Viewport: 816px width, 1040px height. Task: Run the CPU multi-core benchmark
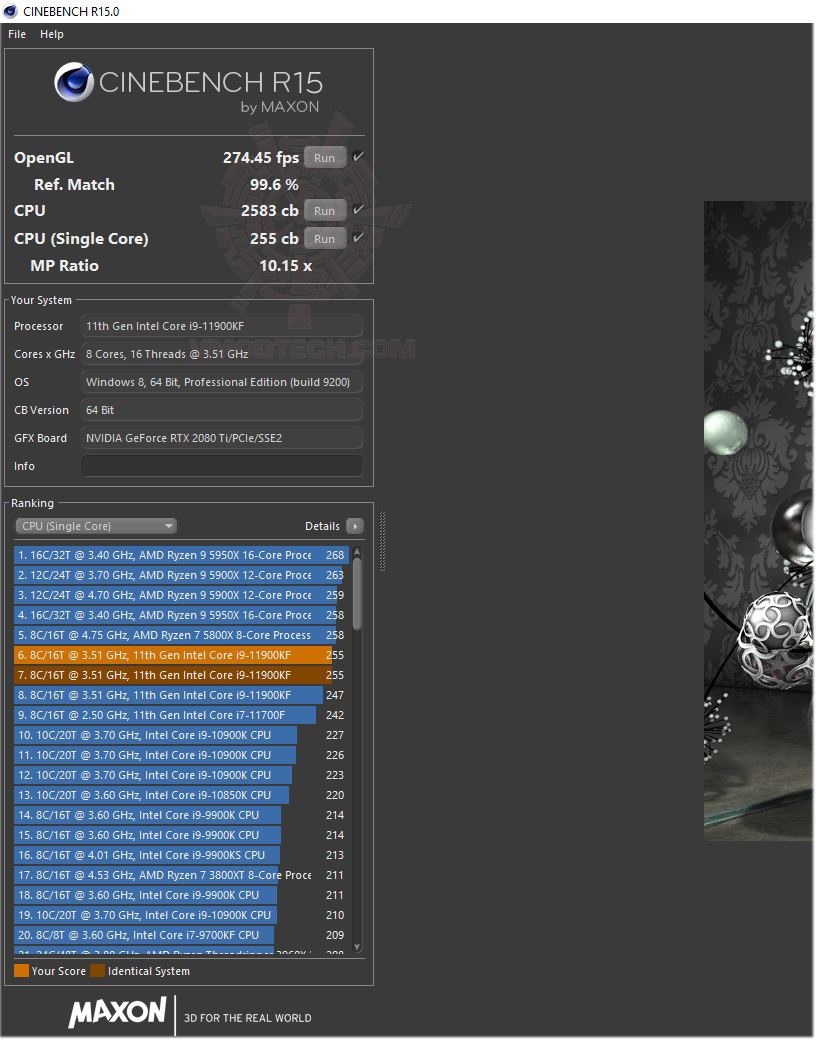tap(324, 211)
